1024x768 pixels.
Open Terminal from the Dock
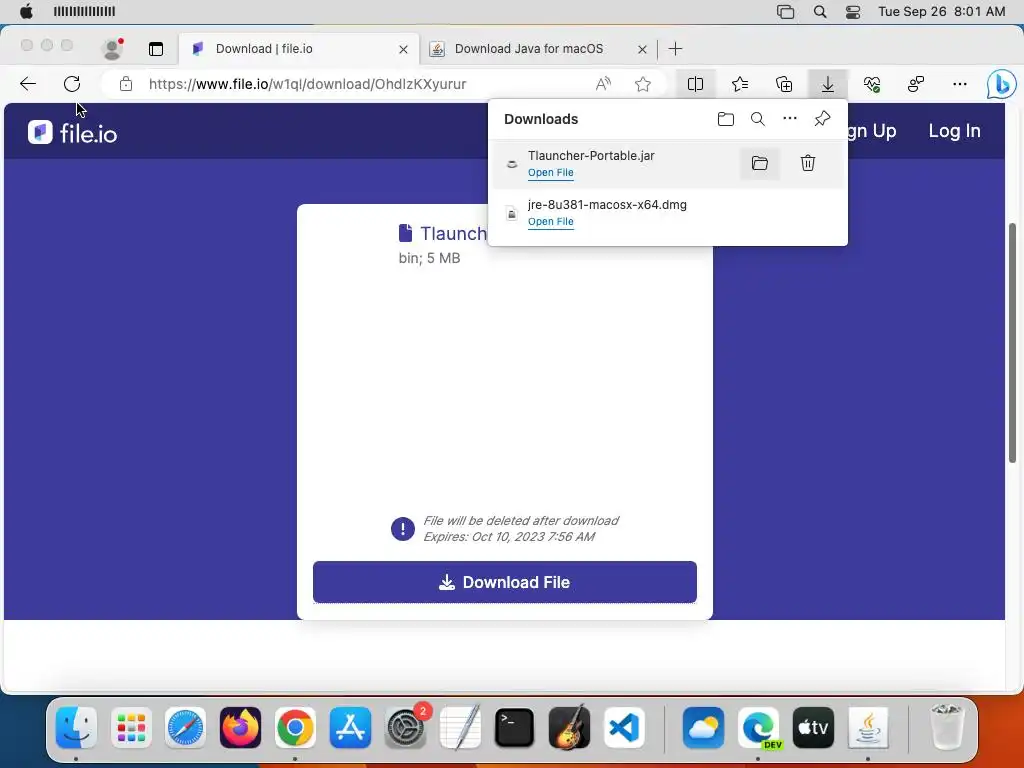pos(514,728)
